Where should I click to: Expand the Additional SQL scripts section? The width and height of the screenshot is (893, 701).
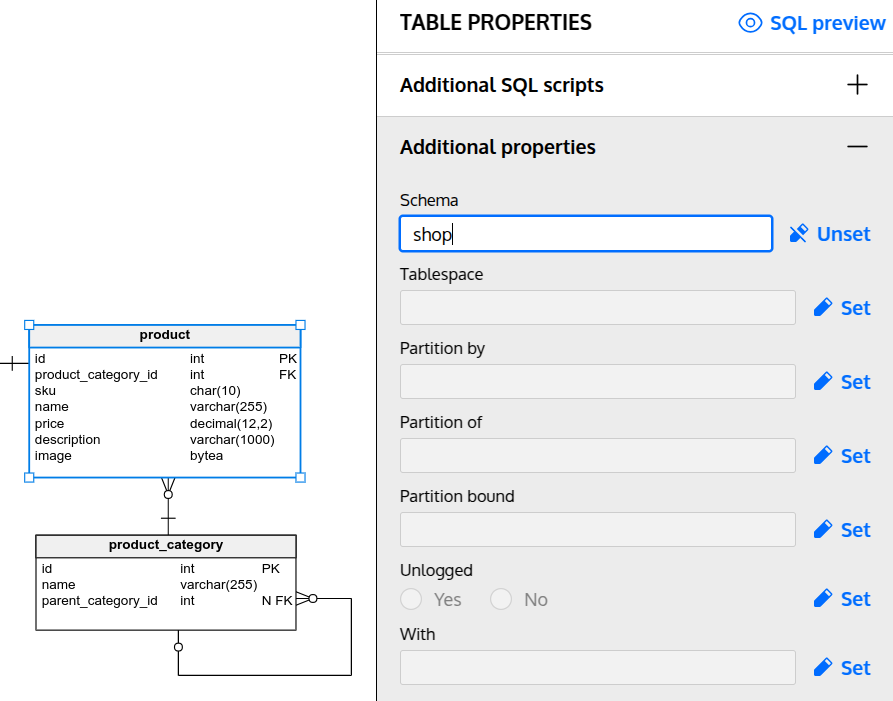(x=857, y=85)
